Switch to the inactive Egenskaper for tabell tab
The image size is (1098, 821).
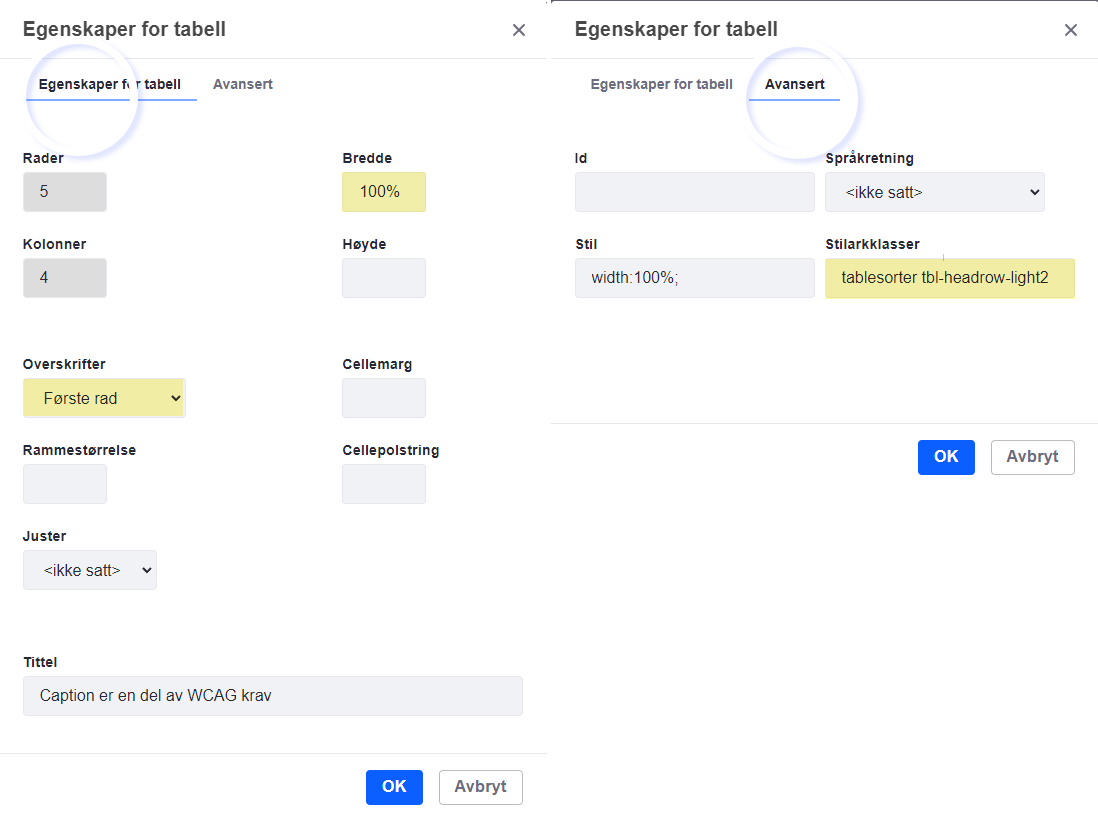pos(661,84)
